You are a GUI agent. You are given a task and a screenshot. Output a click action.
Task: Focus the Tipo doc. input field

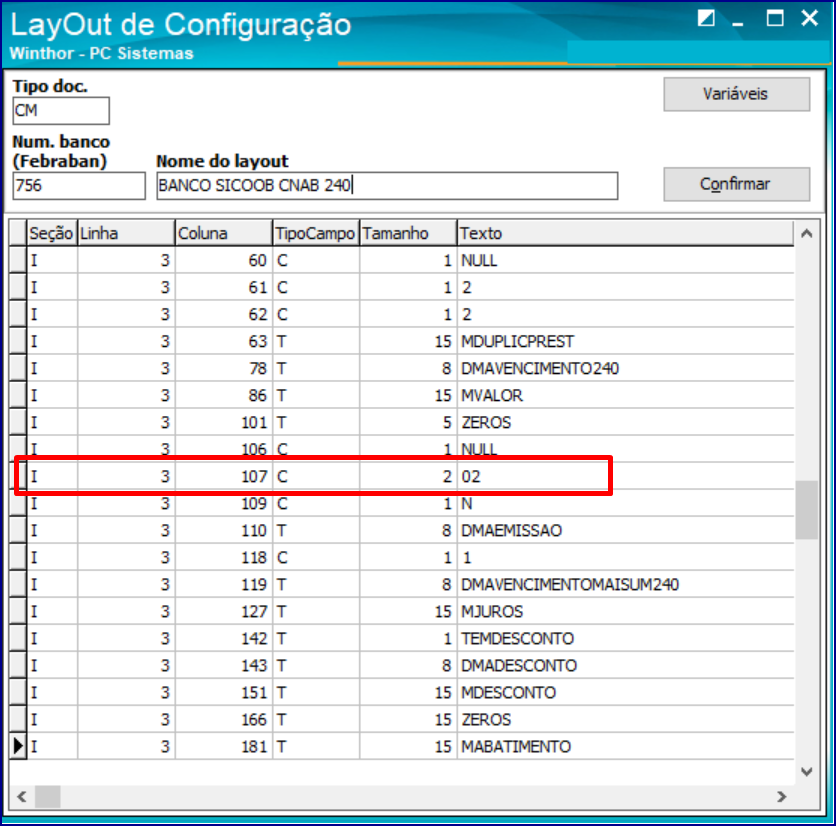61,111
